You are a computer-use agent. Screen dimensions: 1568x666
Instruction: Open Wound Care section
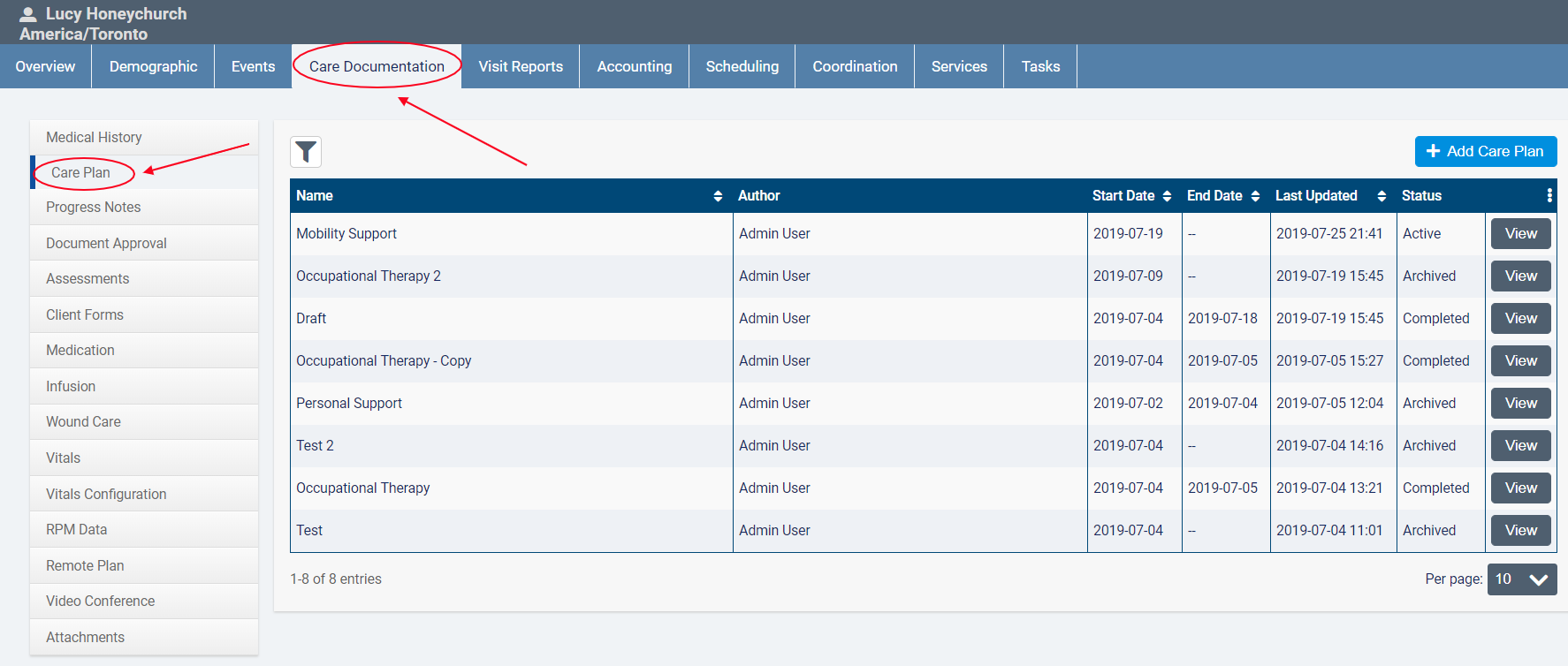click(83, 421)
